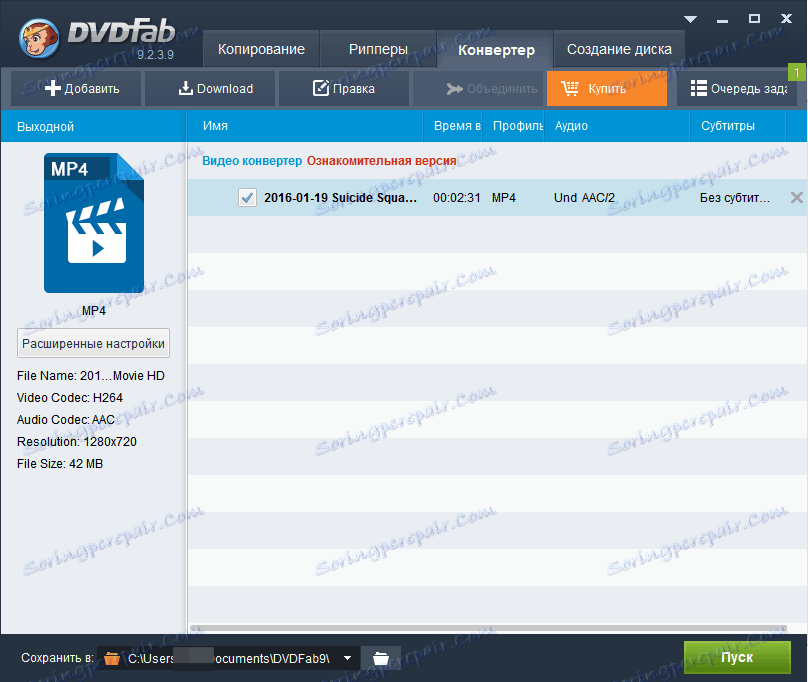The width and height of the screenshot is (808, 682).
Task: Minimize the DVDFab window
Action: point(722,20)
